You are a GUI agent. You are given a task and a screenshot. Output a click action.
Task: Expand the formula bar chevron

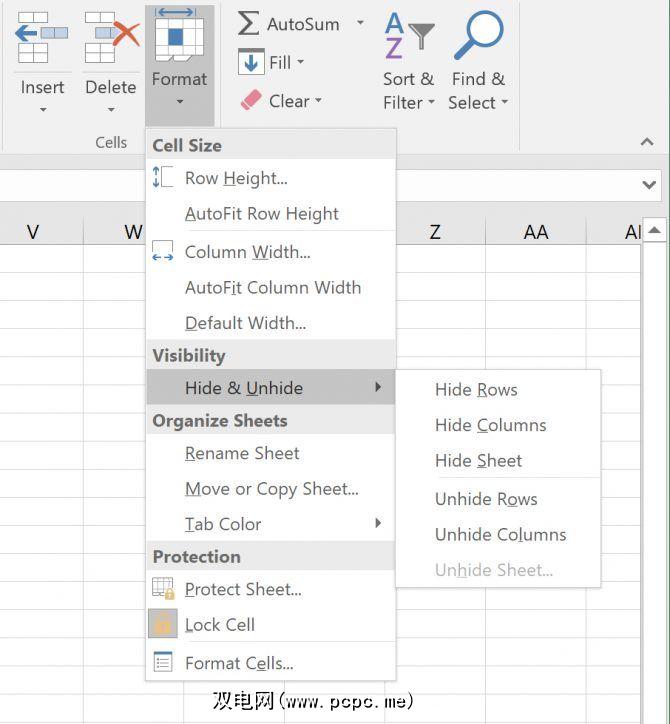click(650, 185)
